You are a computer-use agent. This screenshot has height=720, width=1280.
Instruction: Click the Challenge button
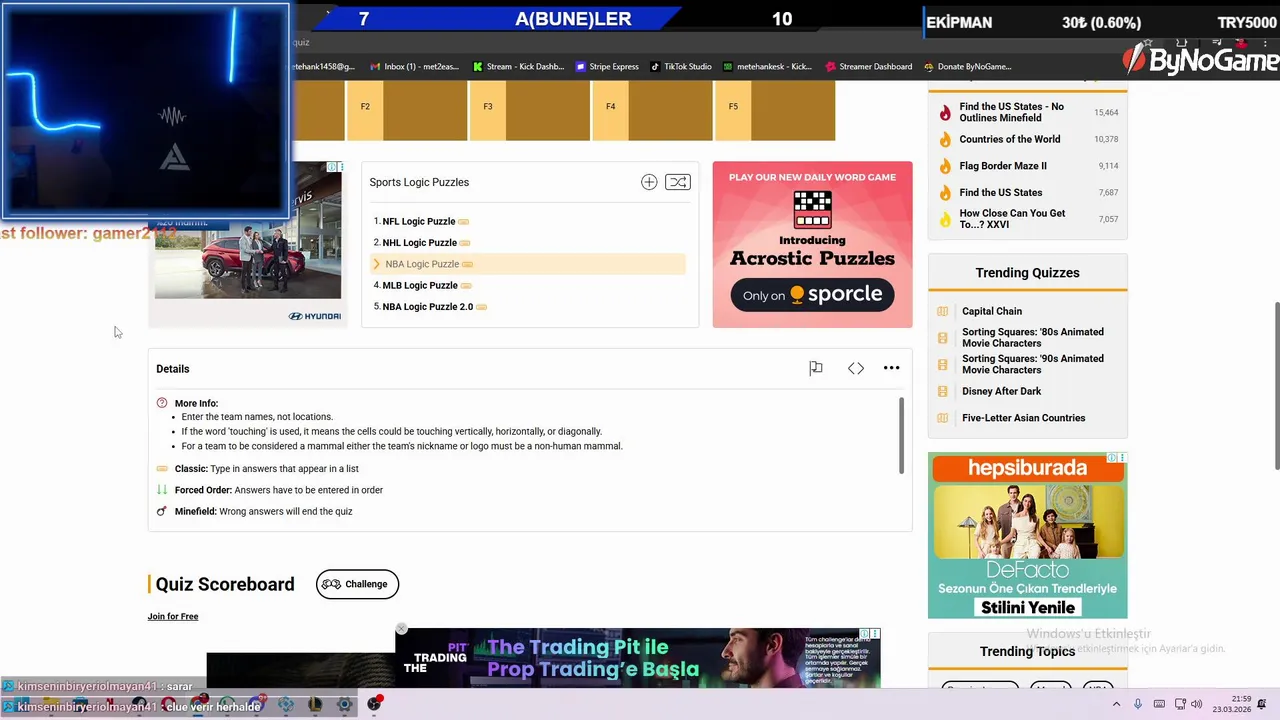[x=357, y=584]
